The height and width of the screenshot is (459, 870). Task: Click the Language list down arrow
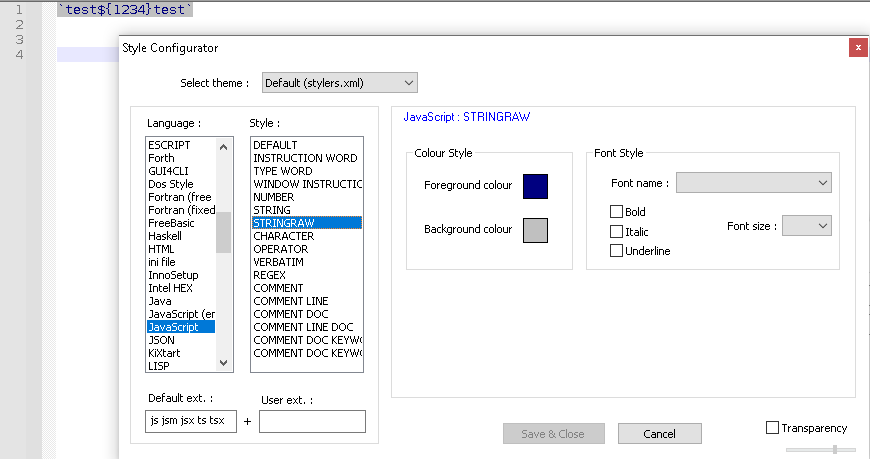point(224,363)
